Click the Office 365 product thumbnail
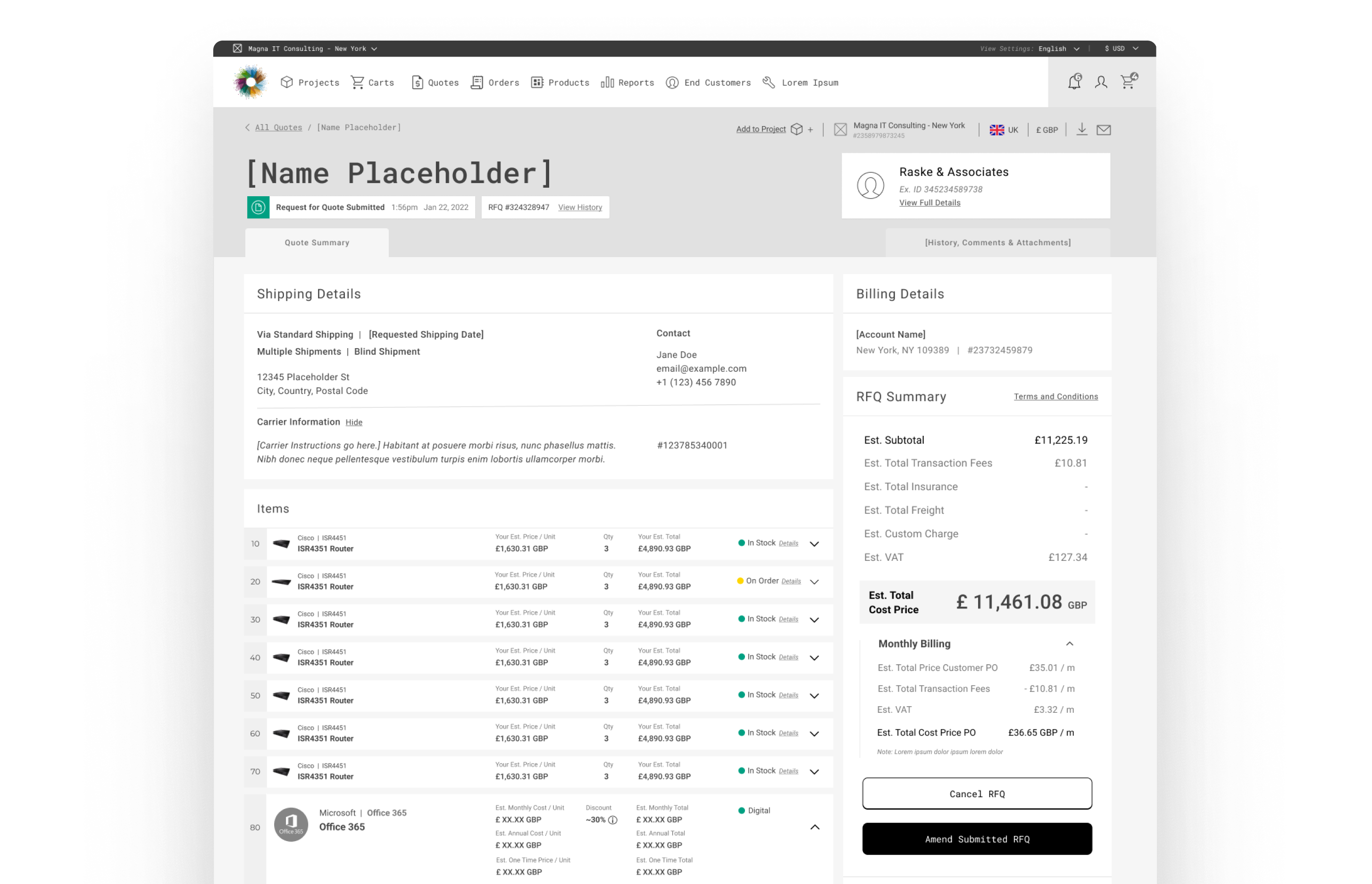 291,825
